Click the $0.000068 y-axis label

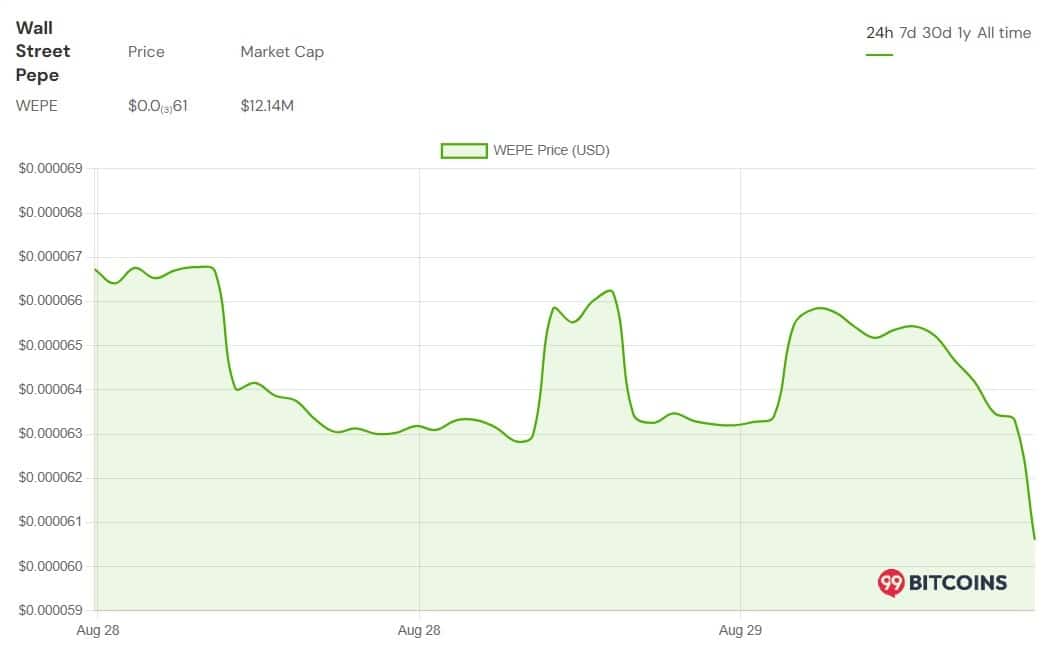[x=50, y=212]
